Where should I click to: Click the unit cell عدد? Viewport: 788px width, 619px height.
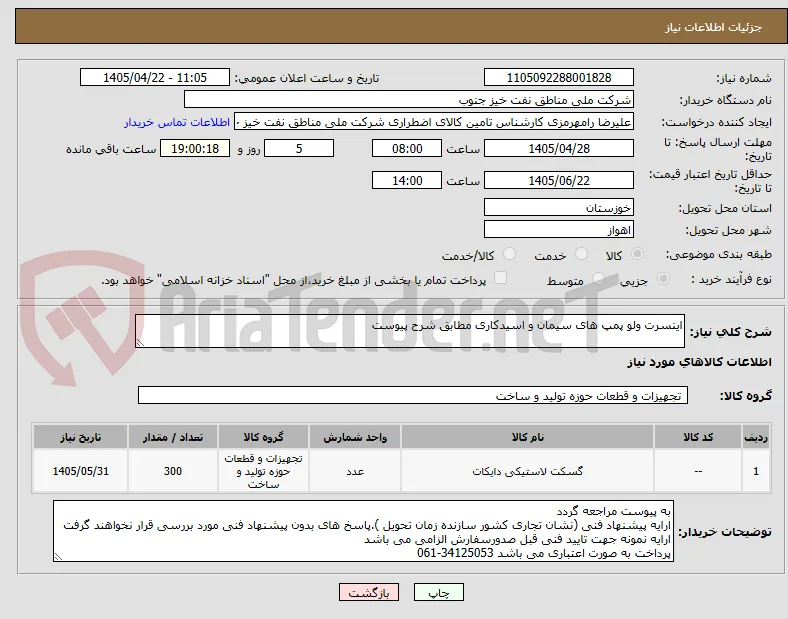pyautogui.click(x=355, y=471)
